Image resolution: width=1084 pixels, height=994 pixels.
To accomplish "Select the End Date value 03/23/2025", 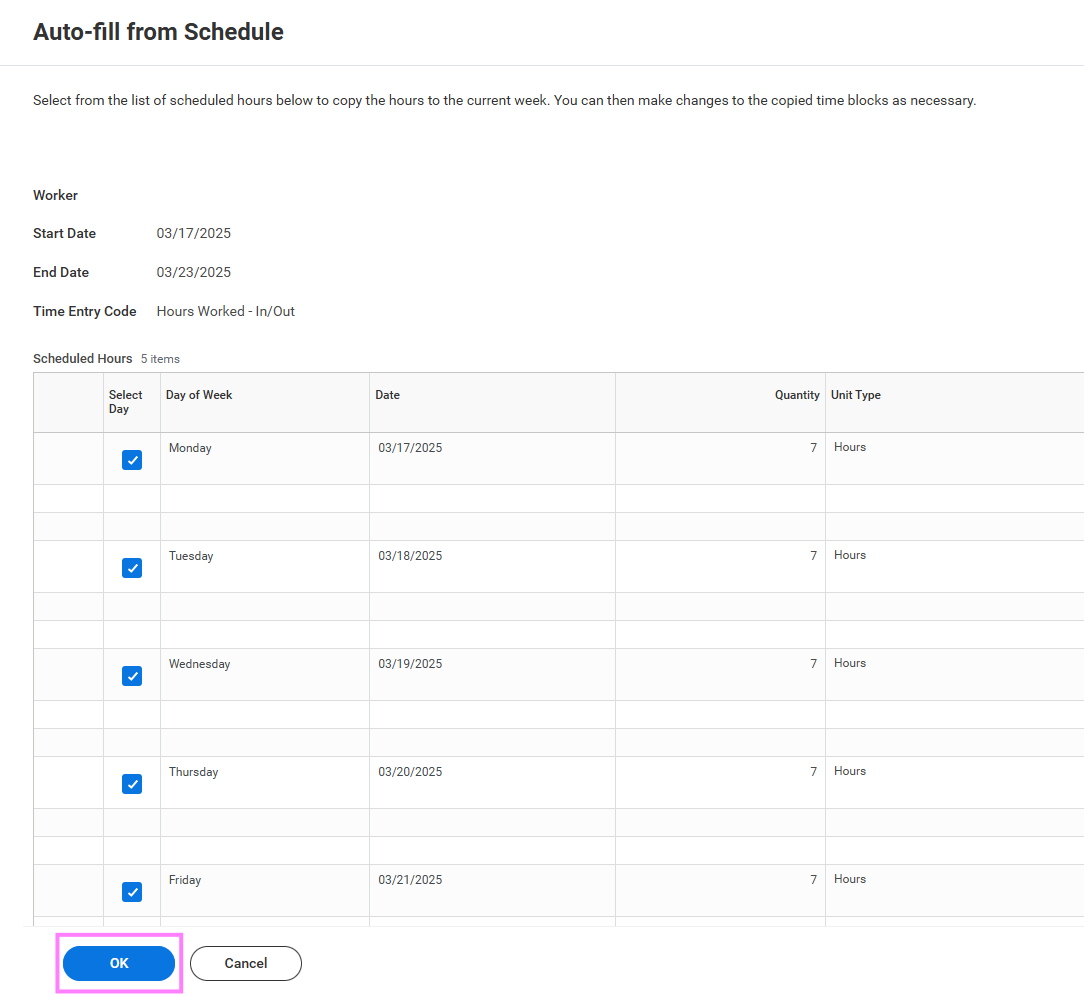I will 193,272.
